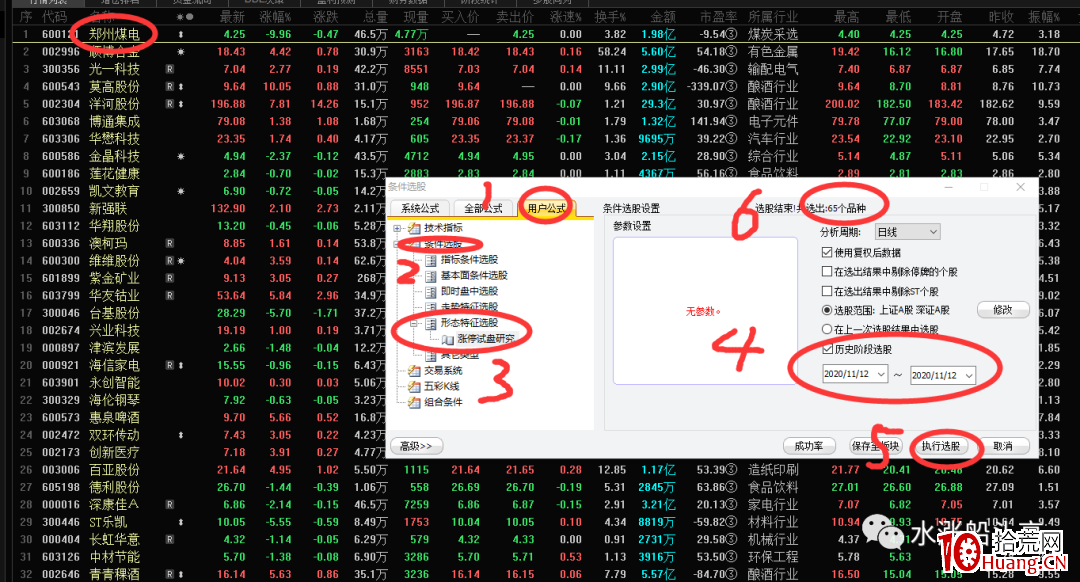
Task: Select stock 中材节能 in list
Action: point(114,557)
